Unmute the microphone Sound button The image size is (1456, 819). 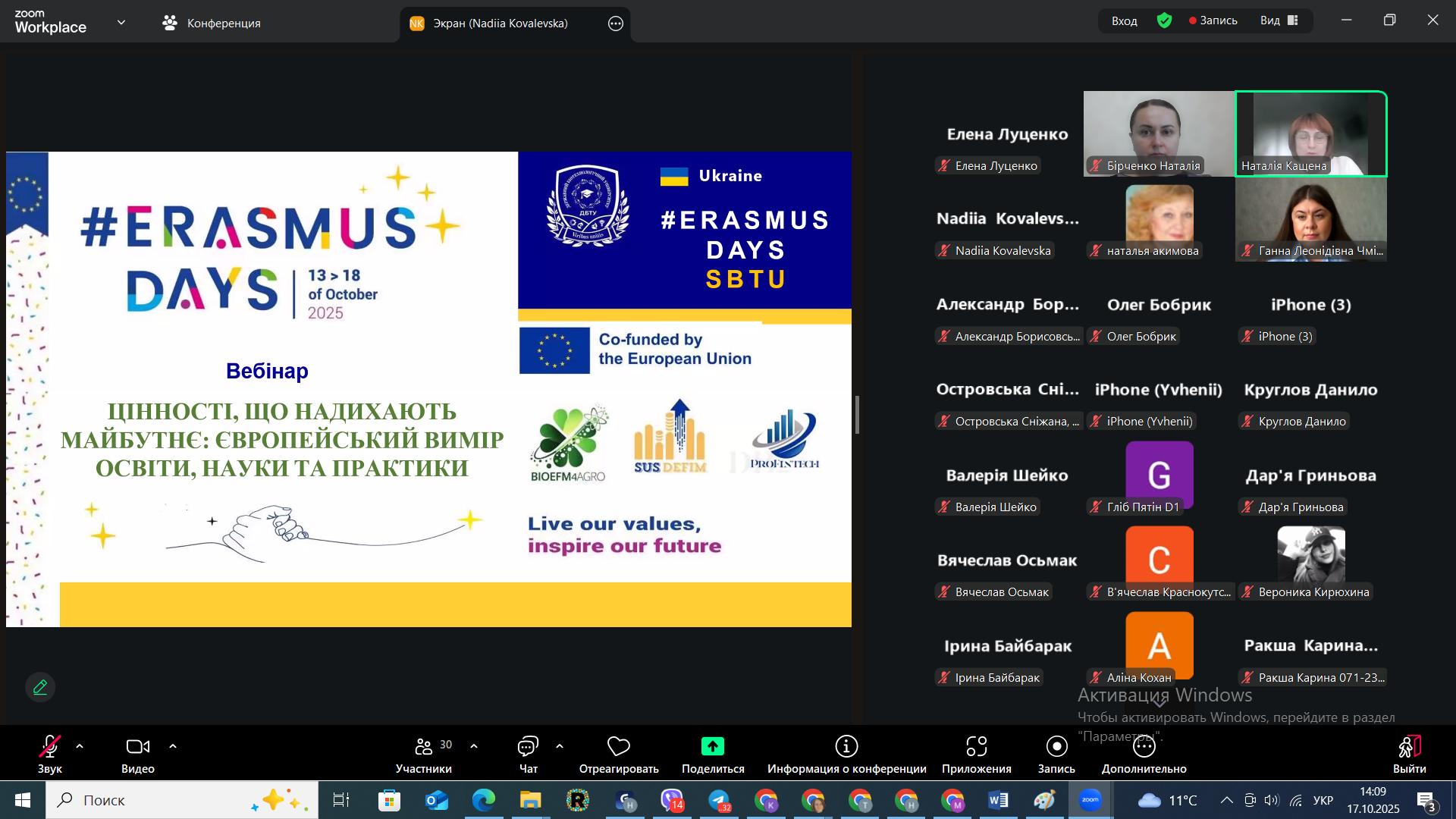[x=50, y=747]
